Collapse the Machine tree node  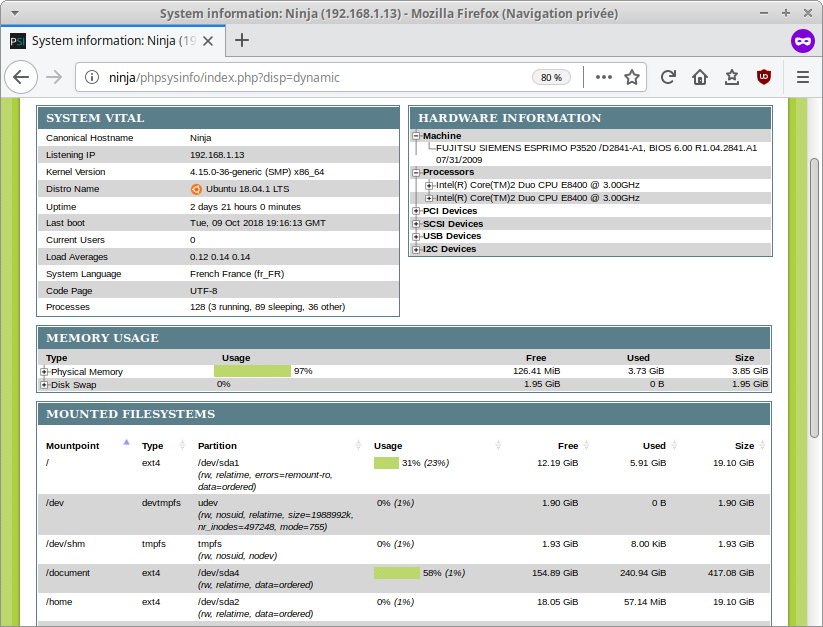coord(416,136)
